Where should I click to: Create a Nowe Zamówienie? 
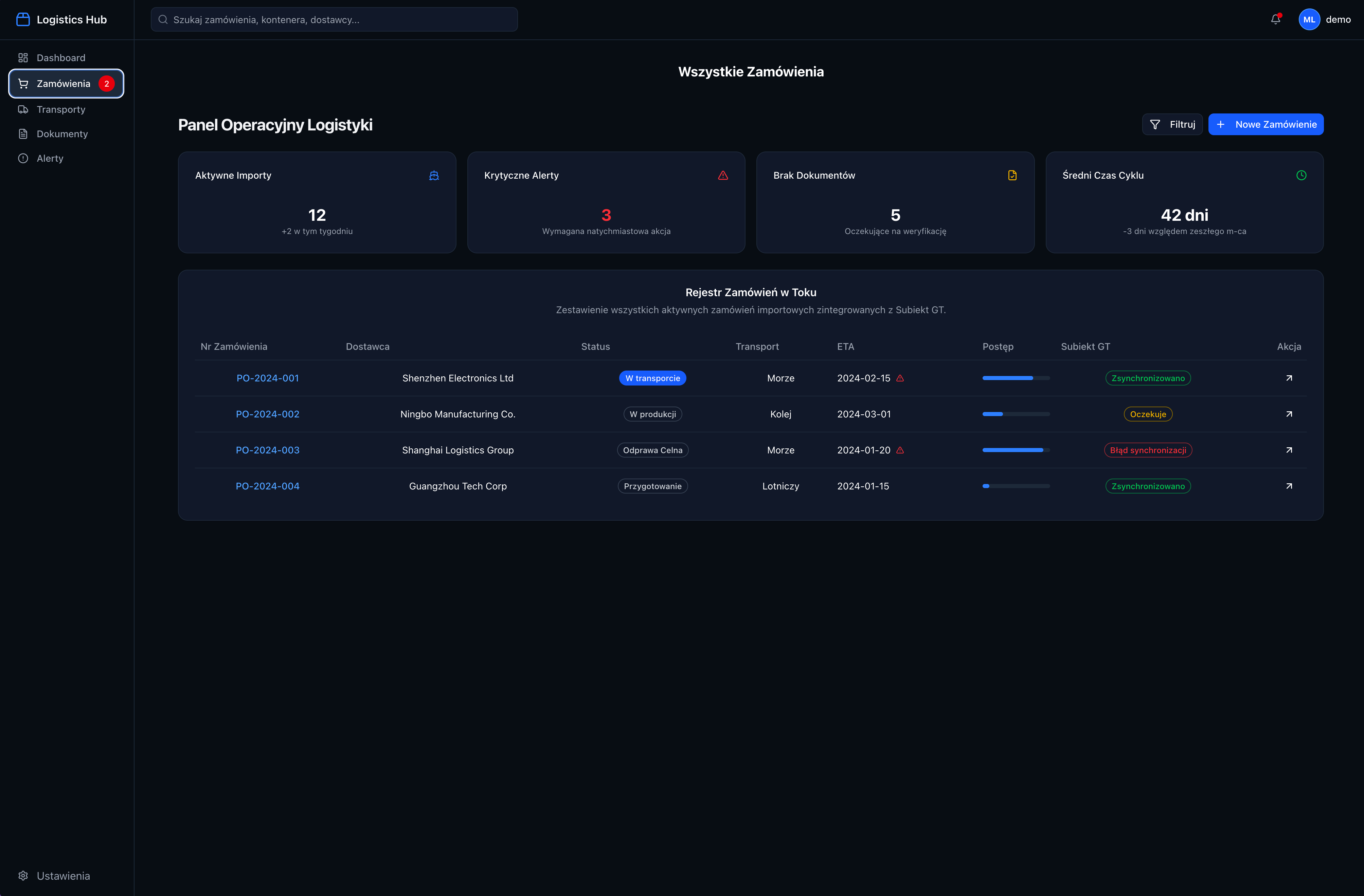click(1266, 124)
